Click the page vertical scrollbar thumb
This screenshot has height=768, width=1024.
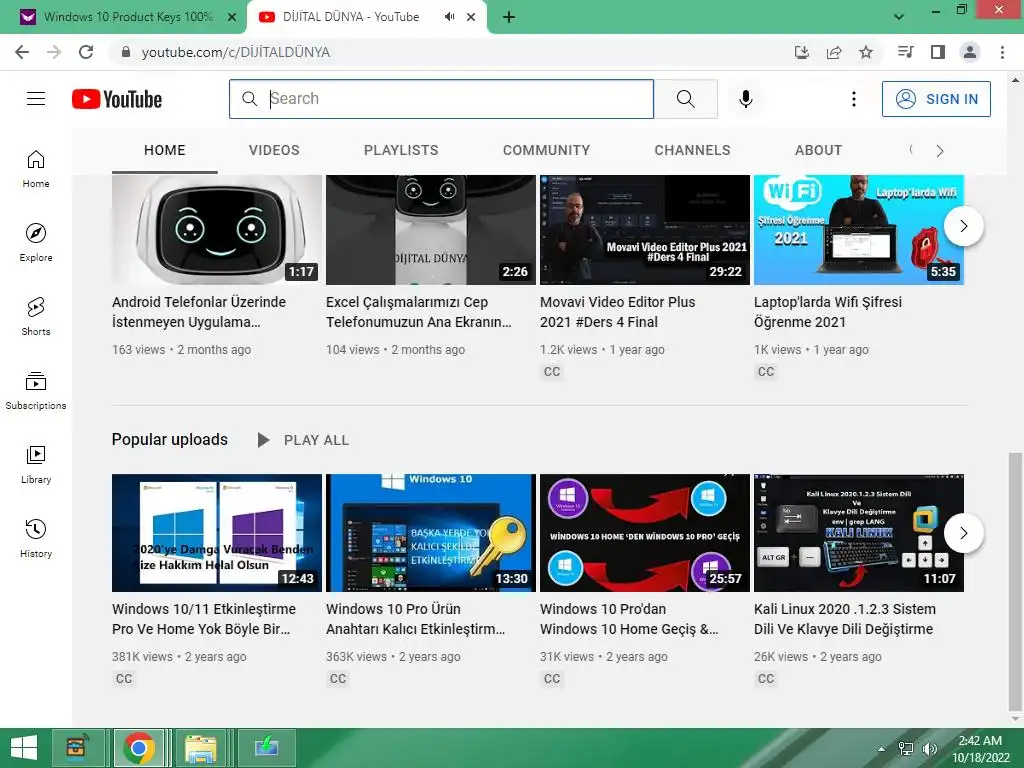[x=1015, y=581]
